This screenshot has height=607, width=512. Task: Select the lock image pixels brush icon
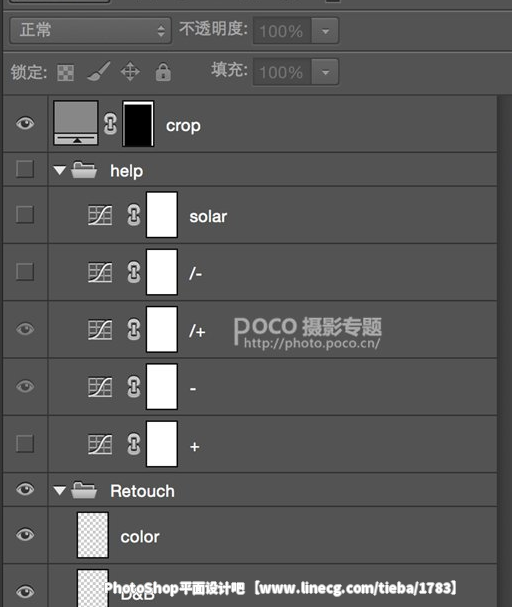pyautogui.click(x=99, y=72)
